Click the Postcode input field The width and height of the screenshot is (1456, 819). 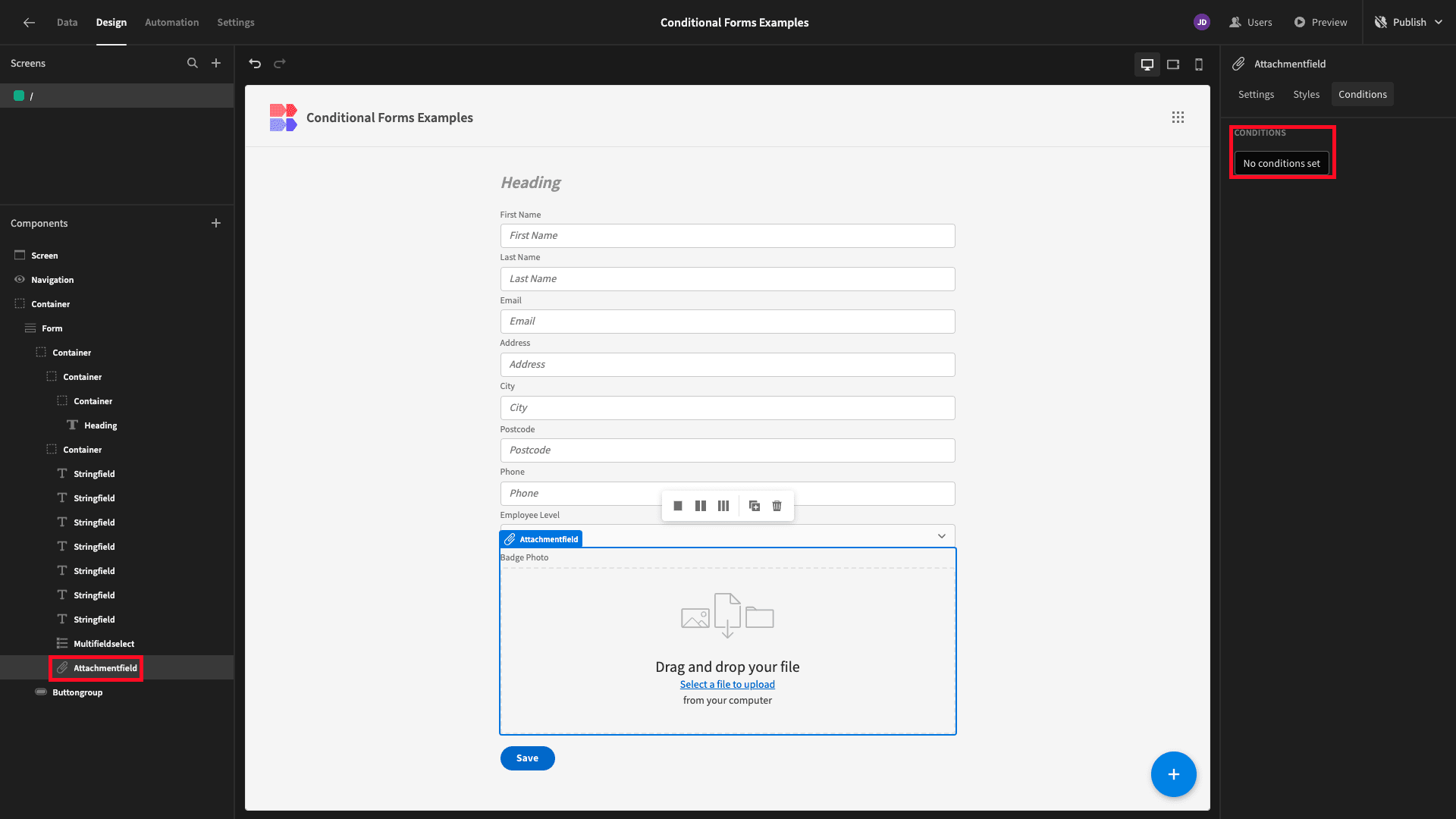[727, 450]
